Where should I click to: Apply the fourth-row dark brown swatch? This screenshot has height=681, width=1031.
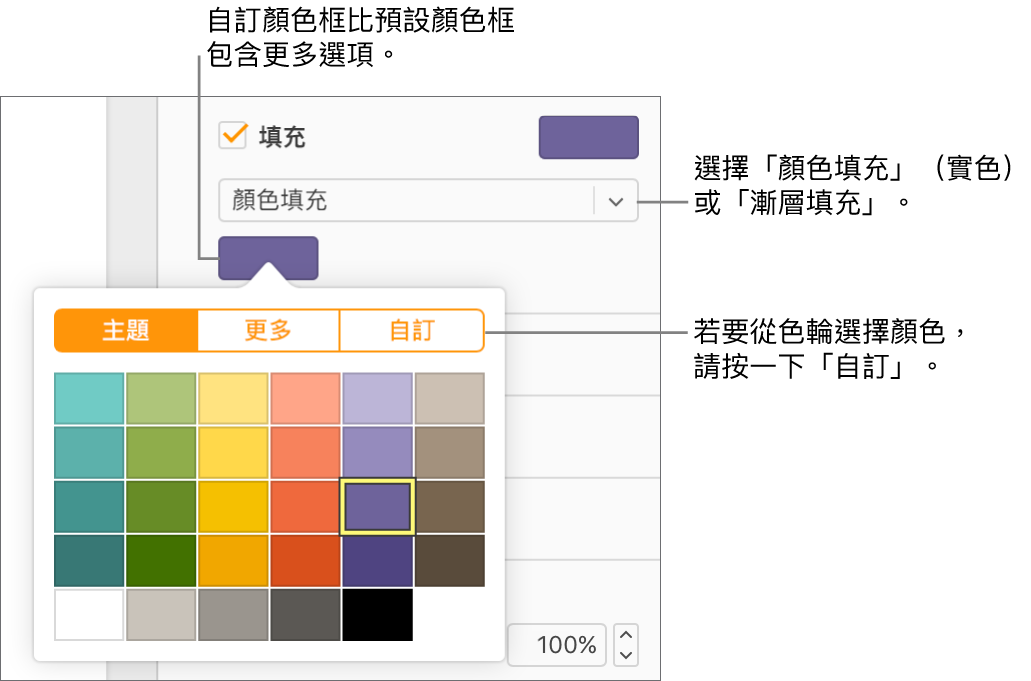[450, 561]
